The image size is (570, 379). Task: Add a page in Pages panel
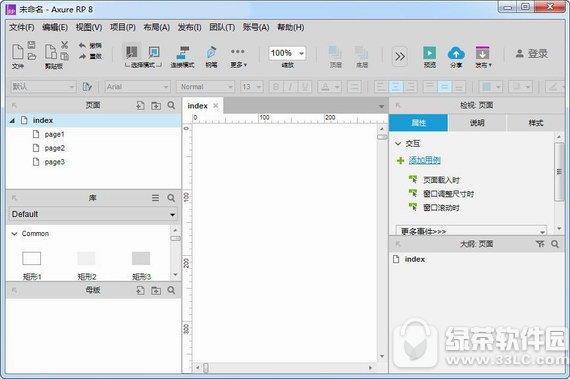pos(140,106)
